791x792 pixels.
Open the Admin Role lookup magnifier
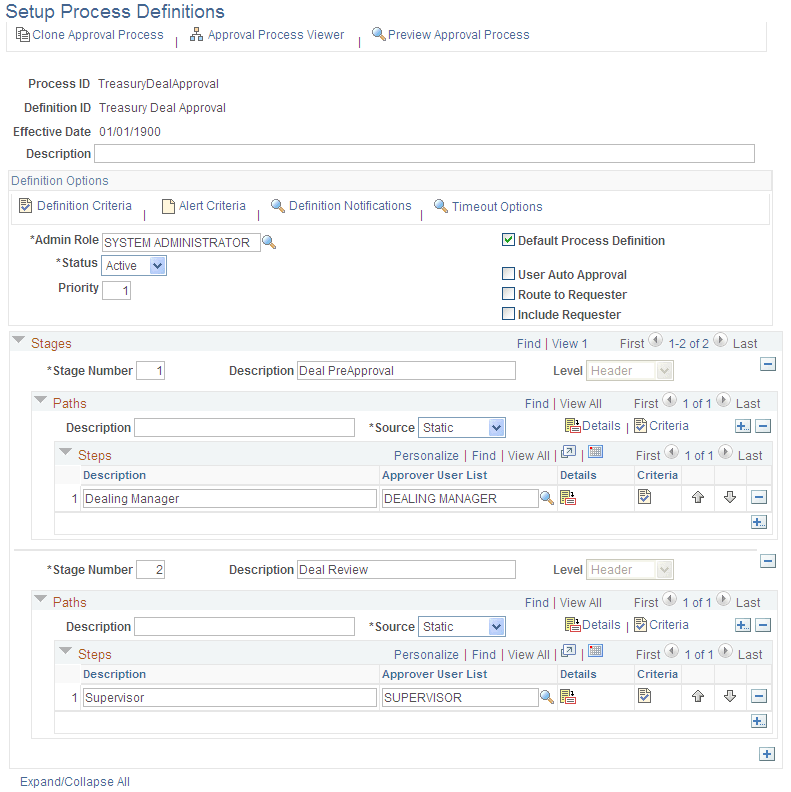point(269,242)
